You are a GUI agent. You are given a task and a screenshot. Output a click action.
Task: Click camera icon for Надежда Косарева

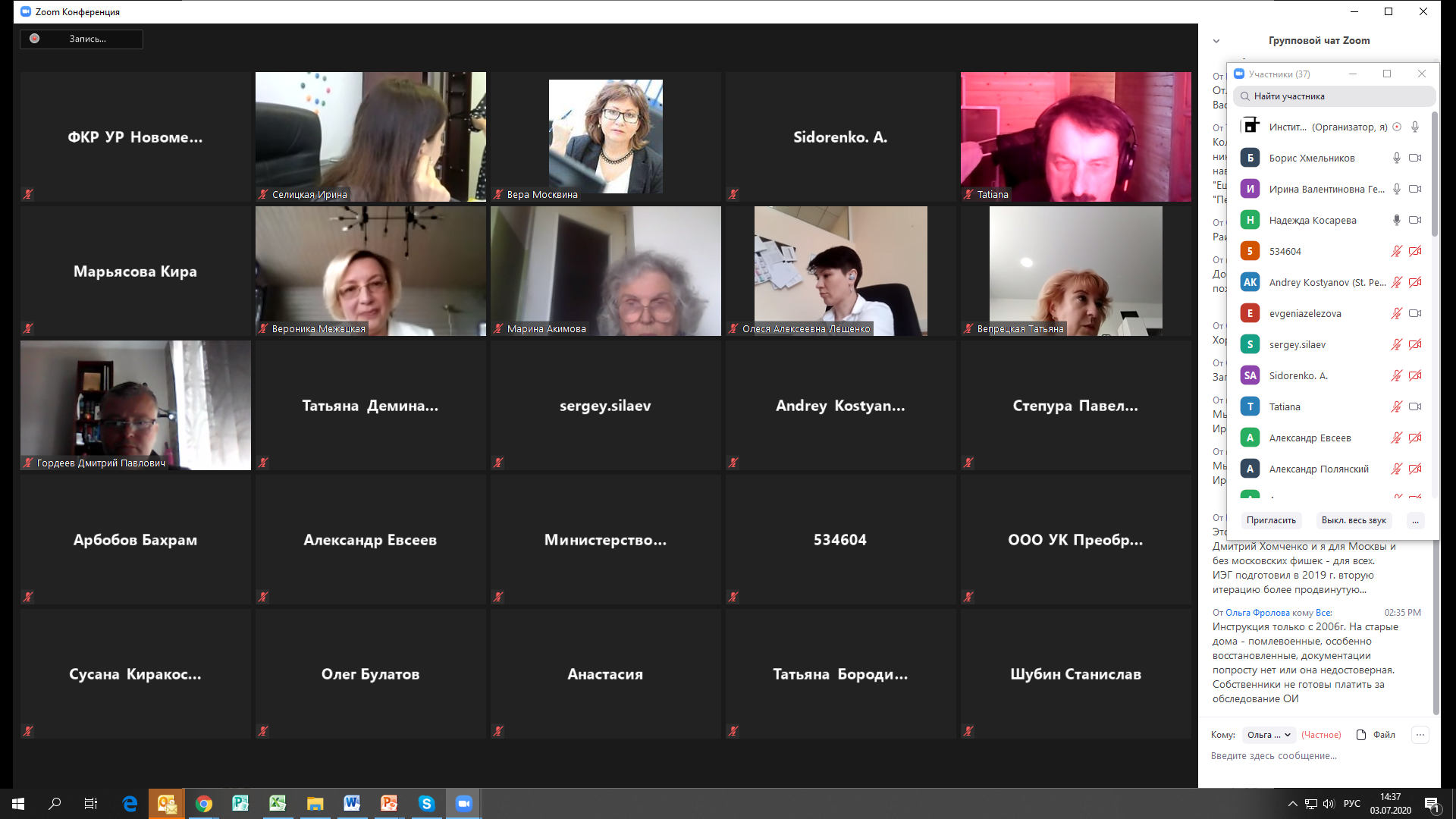1415,220
